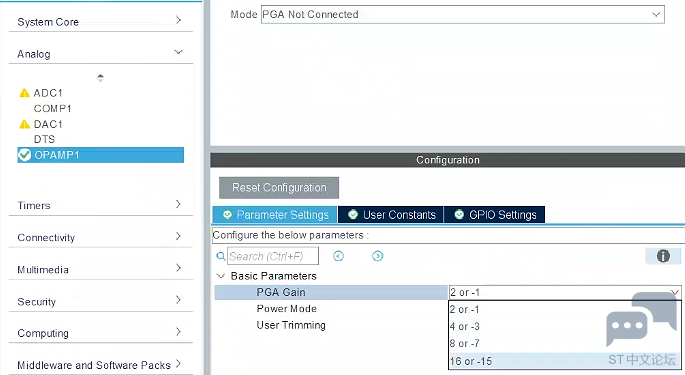Screen dimensions: 685x375
Task: Click the DAC1 warning triangle icon
Action: click(24, 125)
